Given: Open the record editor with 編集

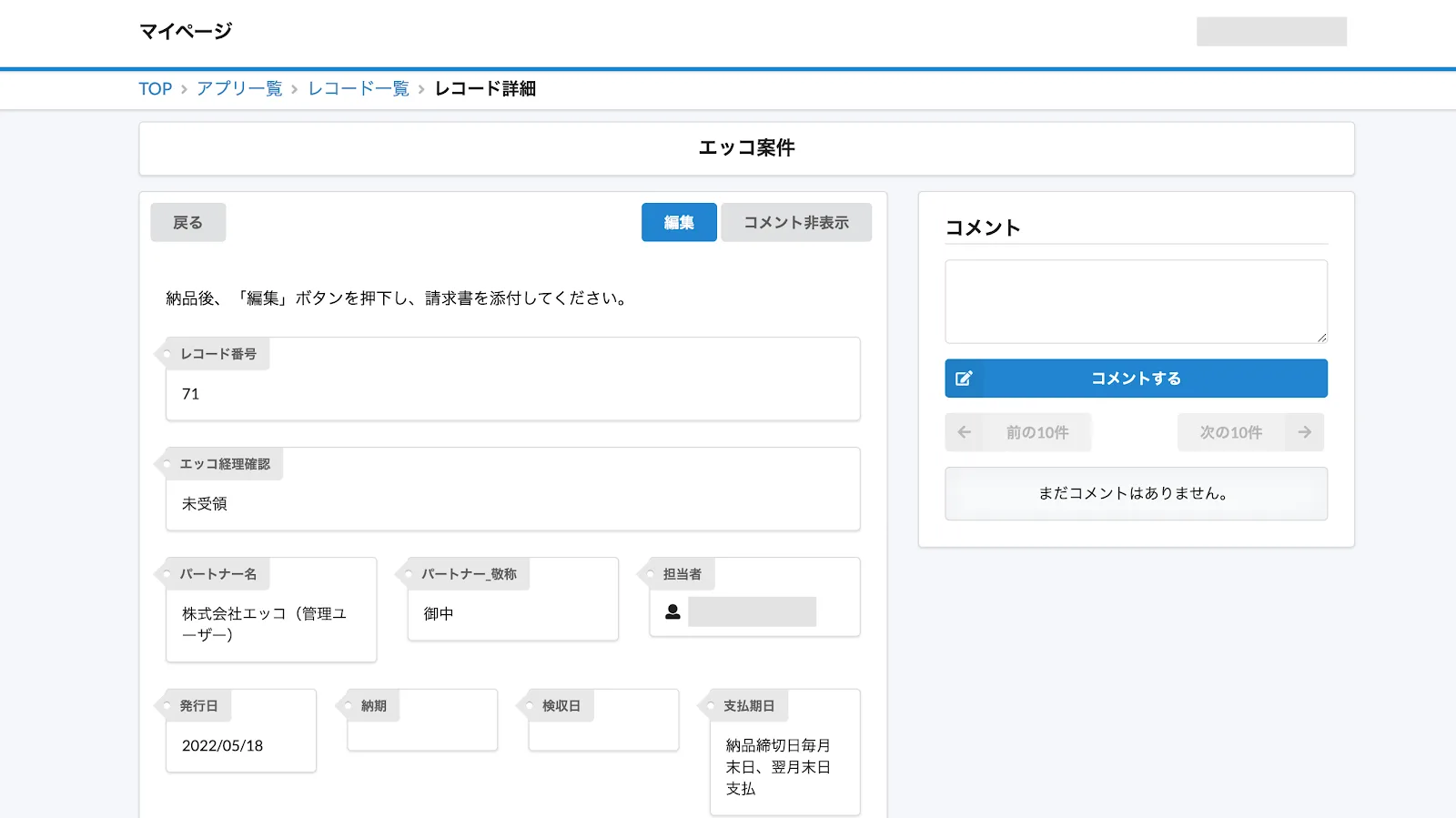Looking at the screenshot, I should pyautogui.click(x=679, y=222).
